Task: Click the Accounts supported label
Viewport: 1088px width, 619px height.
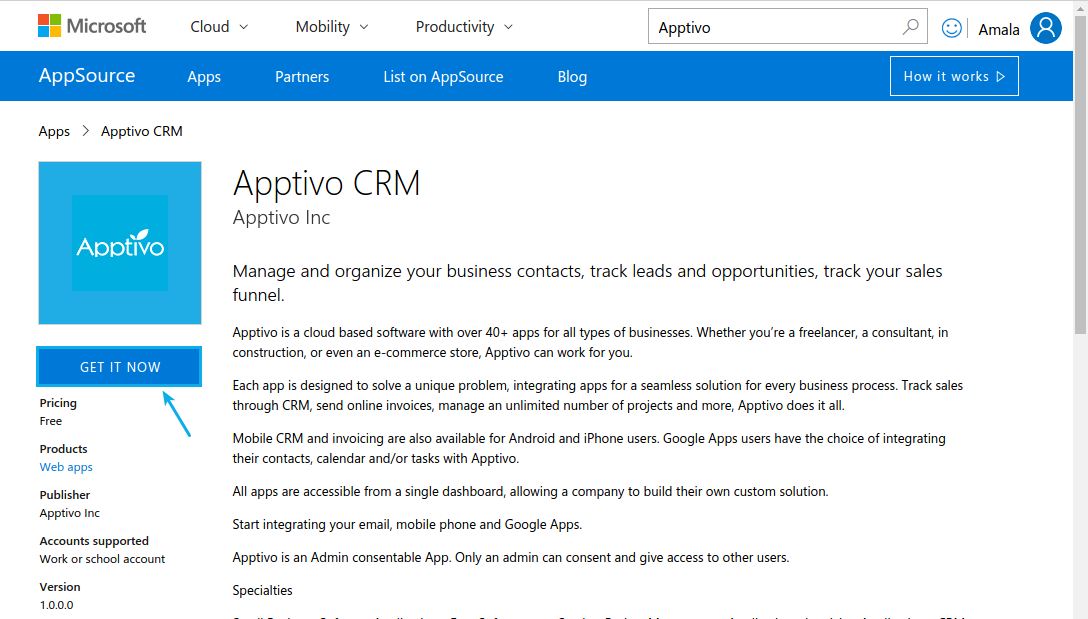Action: click(94, 541)
